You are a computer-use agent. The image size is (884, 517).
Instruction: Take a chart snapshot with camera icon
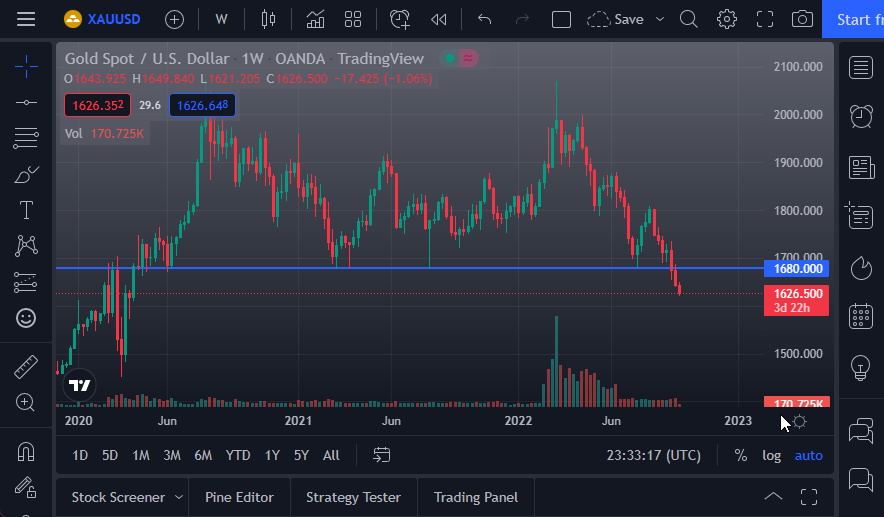pos(801,19)
